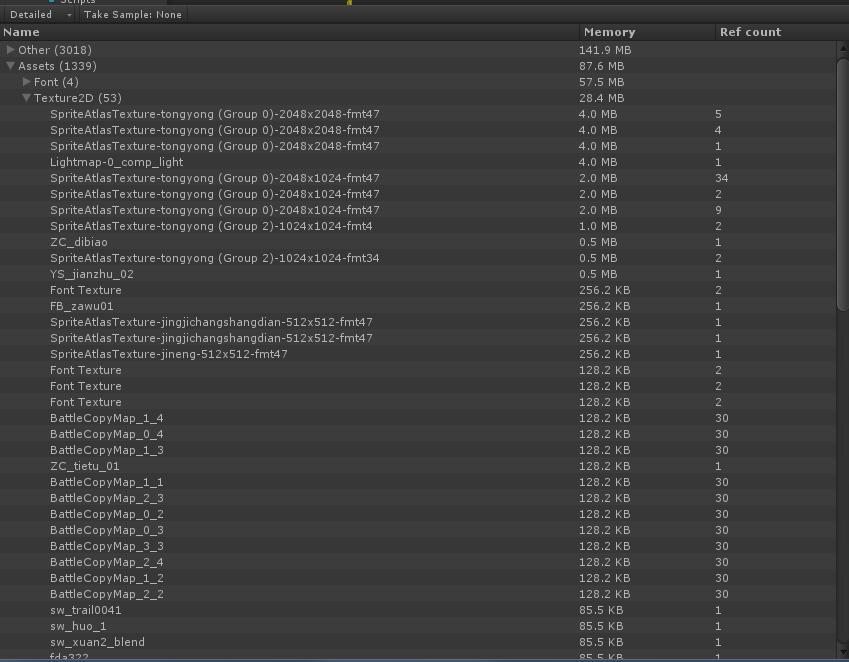Image resolution: width=849 pixels, height=662 pixels.
Task: Select the BattleCopyMap_0_3 row
Action: coord(418,530)
